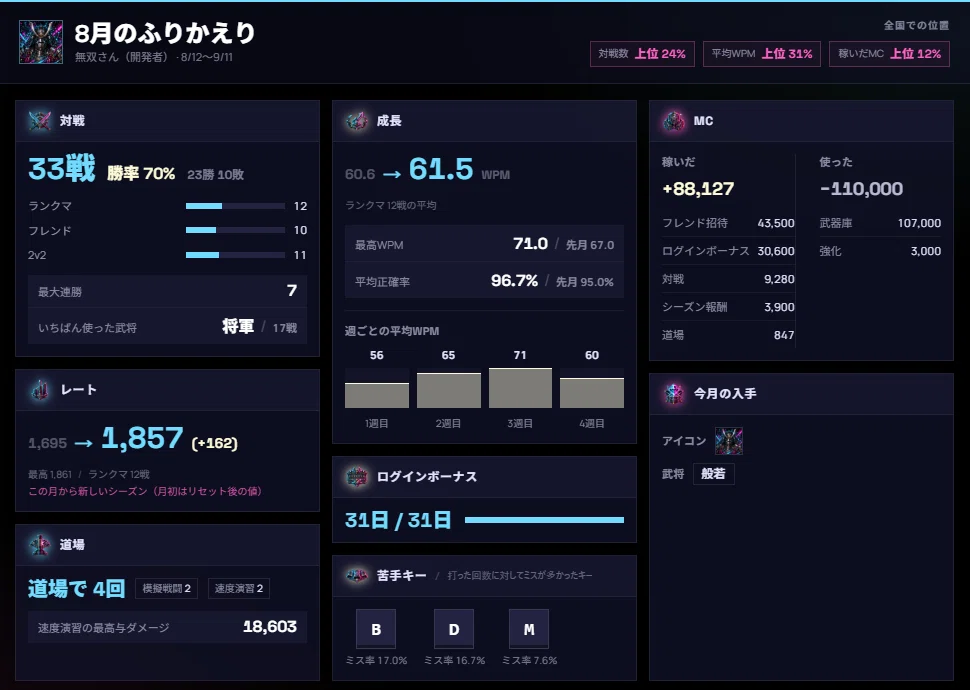Click the 最高WPM row
The image size is (970, 690).
tap(484, 244)
